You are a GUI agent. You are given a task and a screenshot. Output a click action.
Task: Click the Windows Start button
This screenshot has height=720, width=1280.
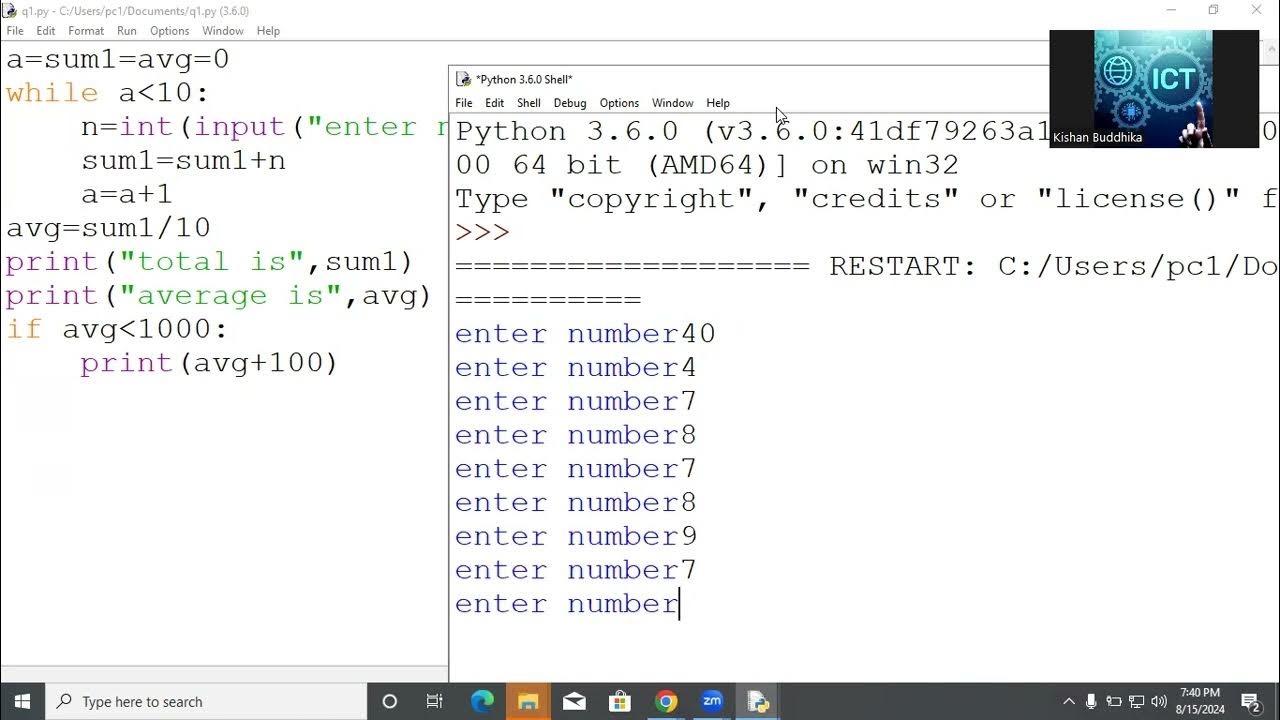(23, 702)
